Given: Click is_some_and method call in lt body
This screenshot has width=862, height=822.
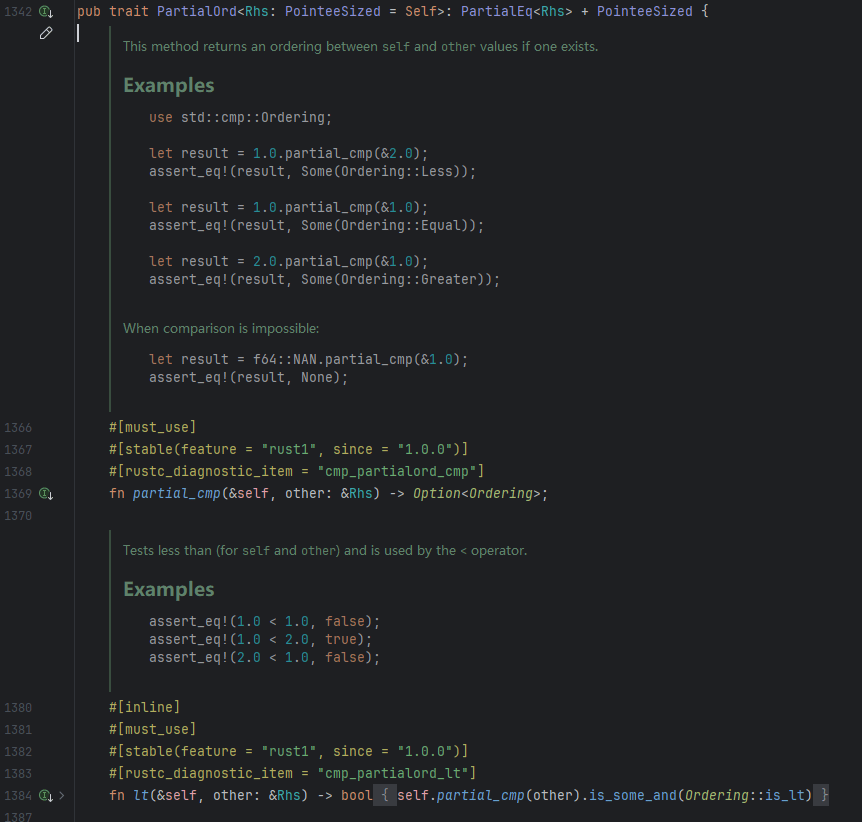Looking at the screenshot, I should (628, 796).
